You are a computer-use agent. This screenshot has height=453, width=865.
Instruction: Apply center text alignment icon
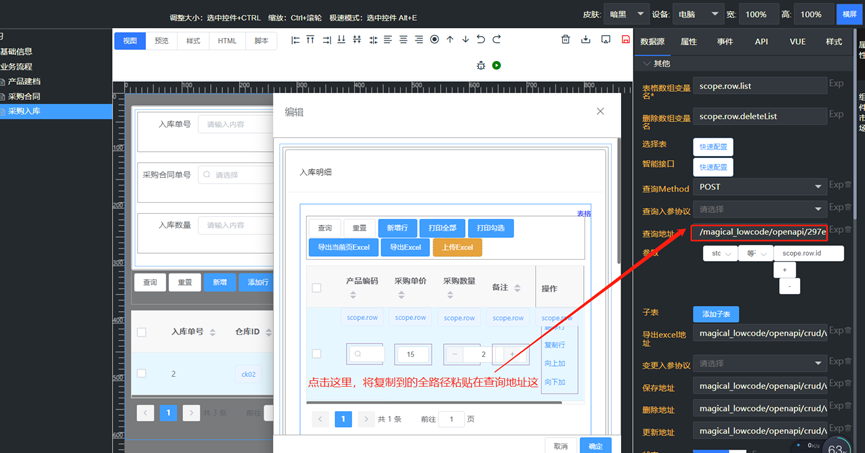click(403, 40)
